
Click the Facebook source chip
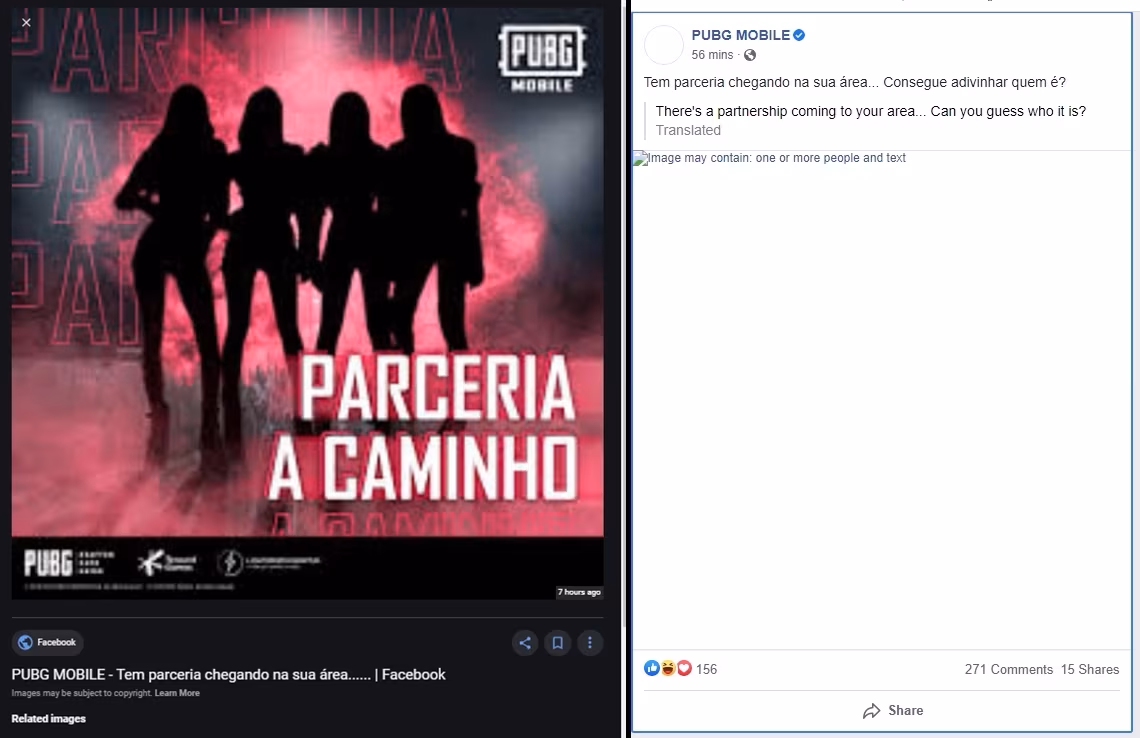(x=48, y=642)
